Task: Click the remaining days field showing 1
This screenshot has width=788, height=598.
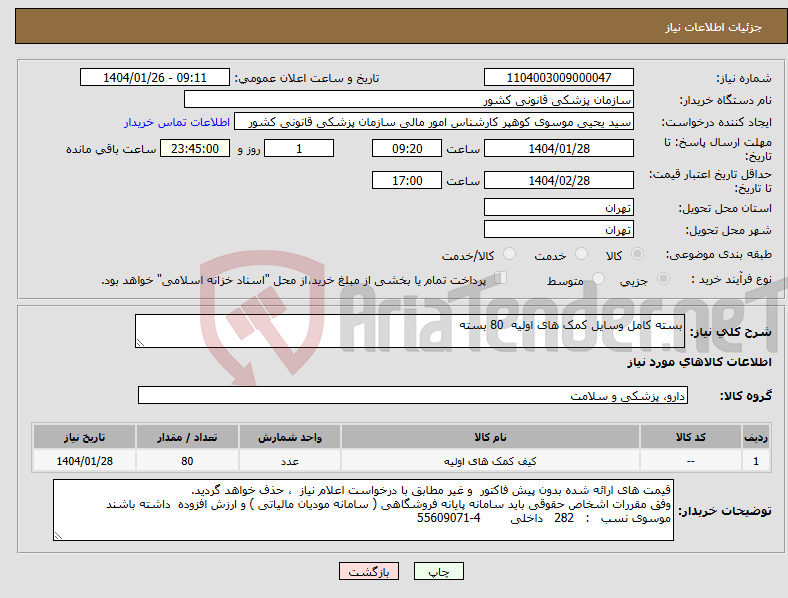Action: 299,149
